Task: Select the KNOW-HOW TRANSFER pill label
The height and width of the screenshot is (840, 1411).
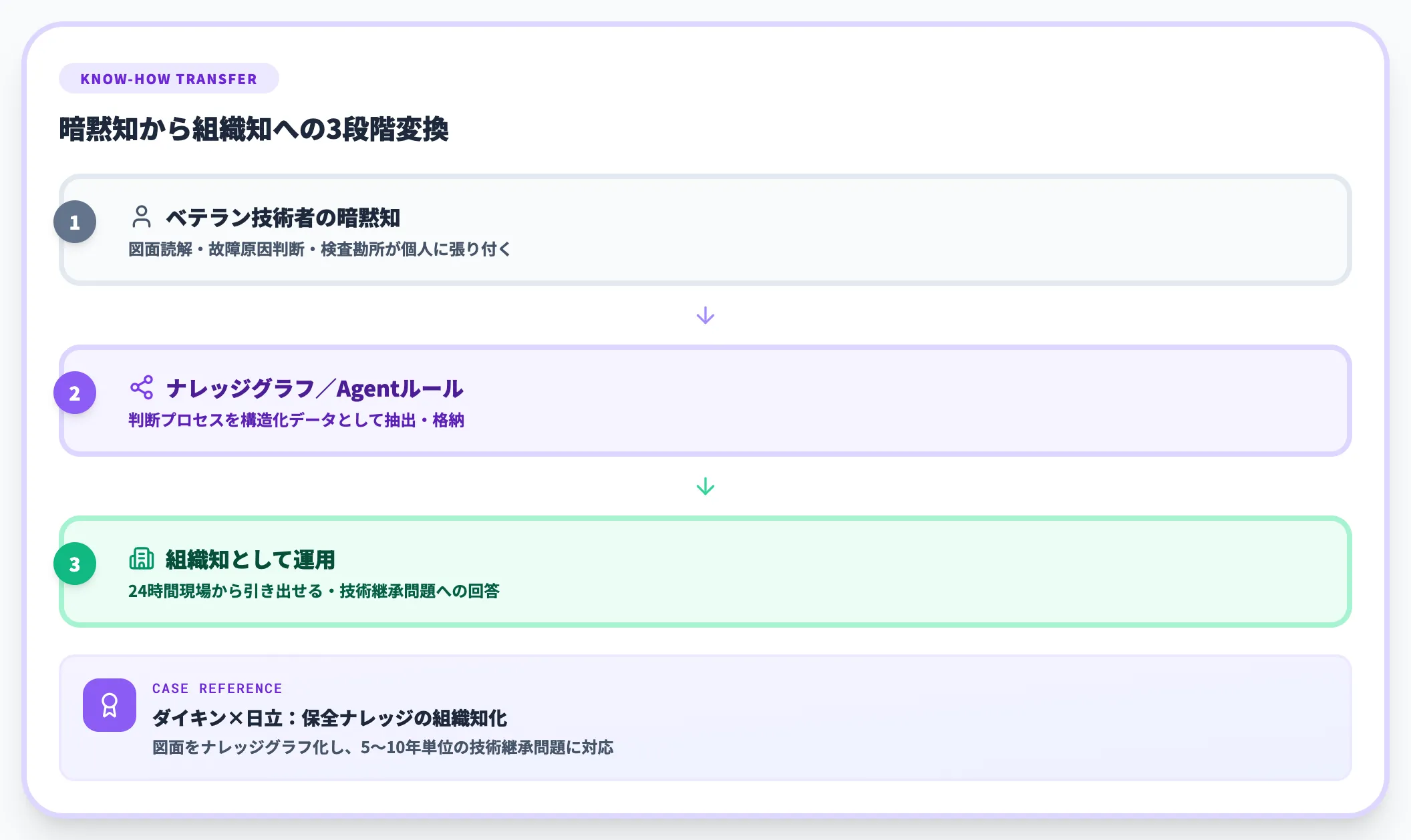Action: pos(168,78)
